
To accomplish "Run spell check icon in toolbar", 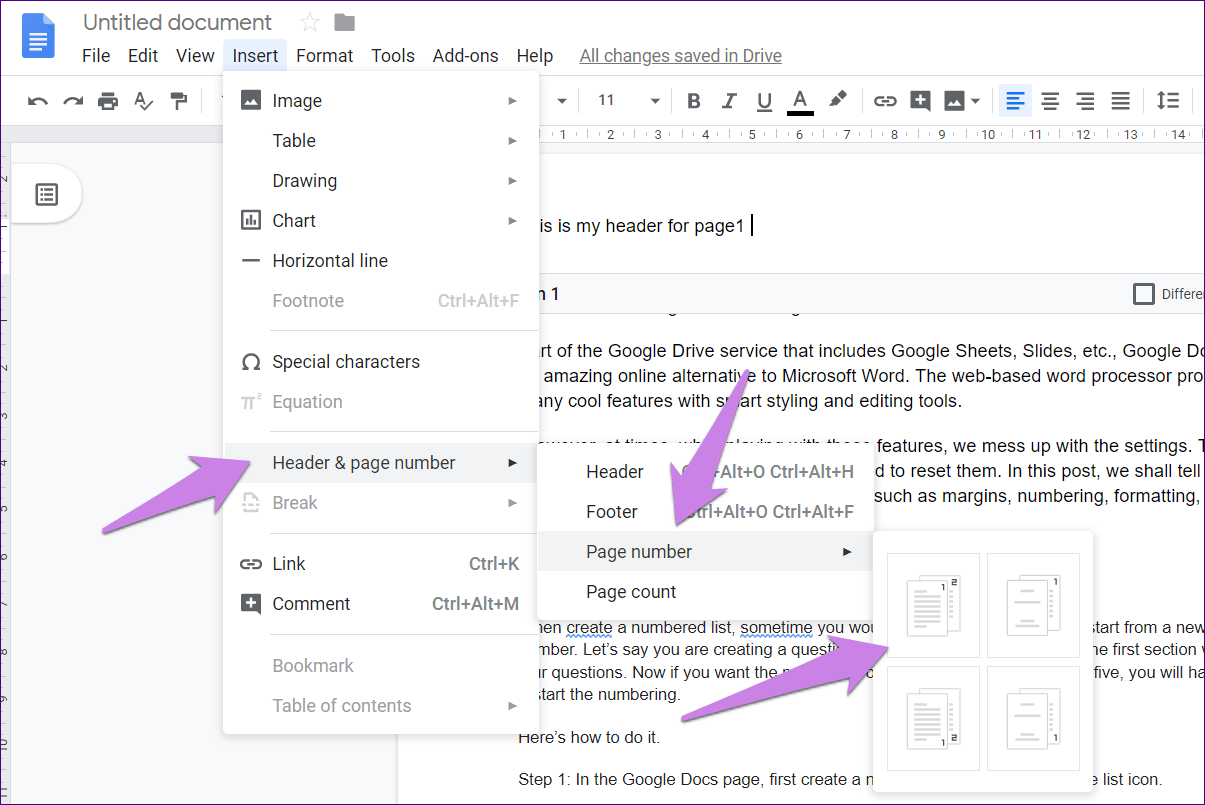I will [x=144, y=100].
